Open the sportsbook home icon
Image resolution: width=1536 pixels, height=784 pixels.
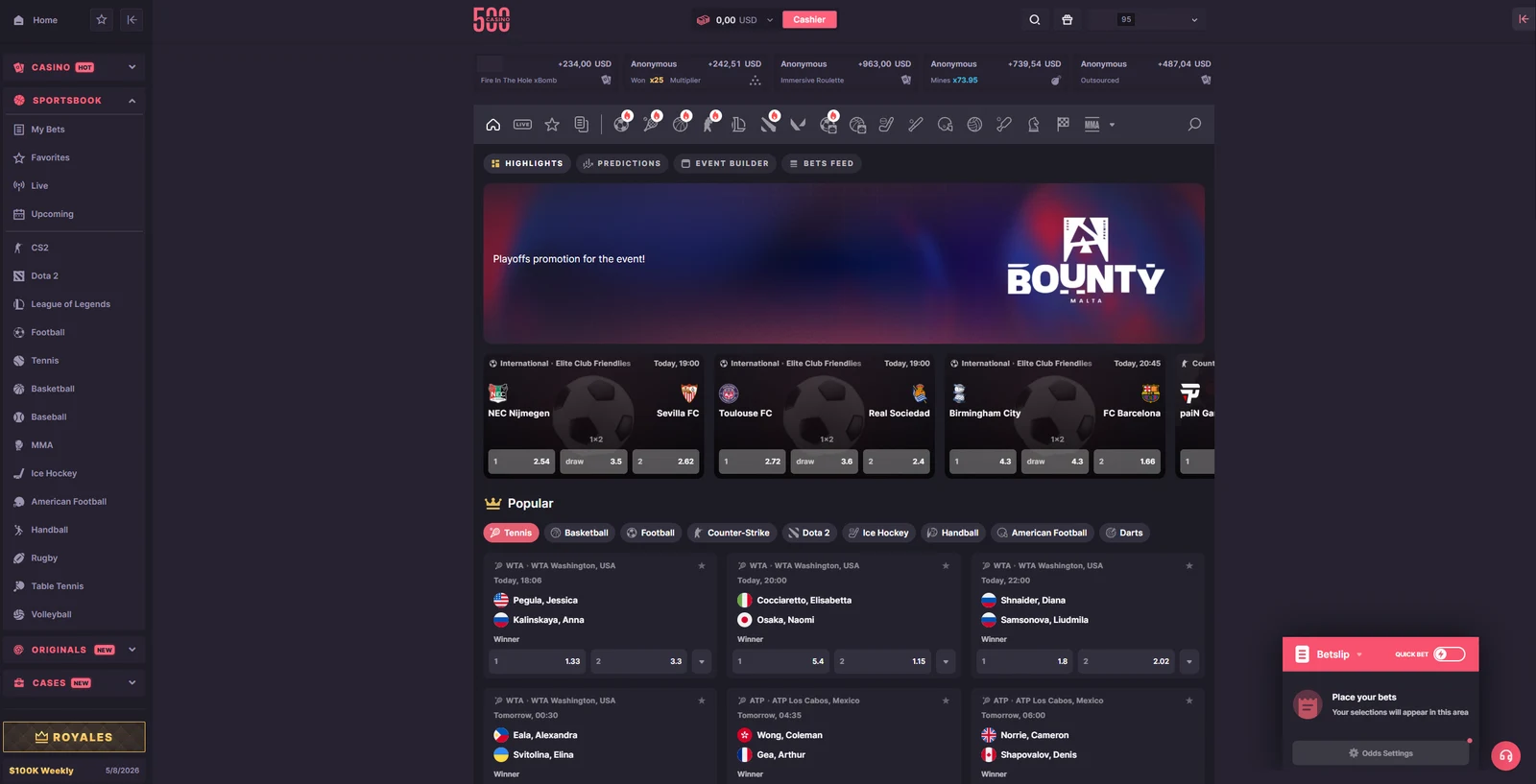(x=492, y=125)
